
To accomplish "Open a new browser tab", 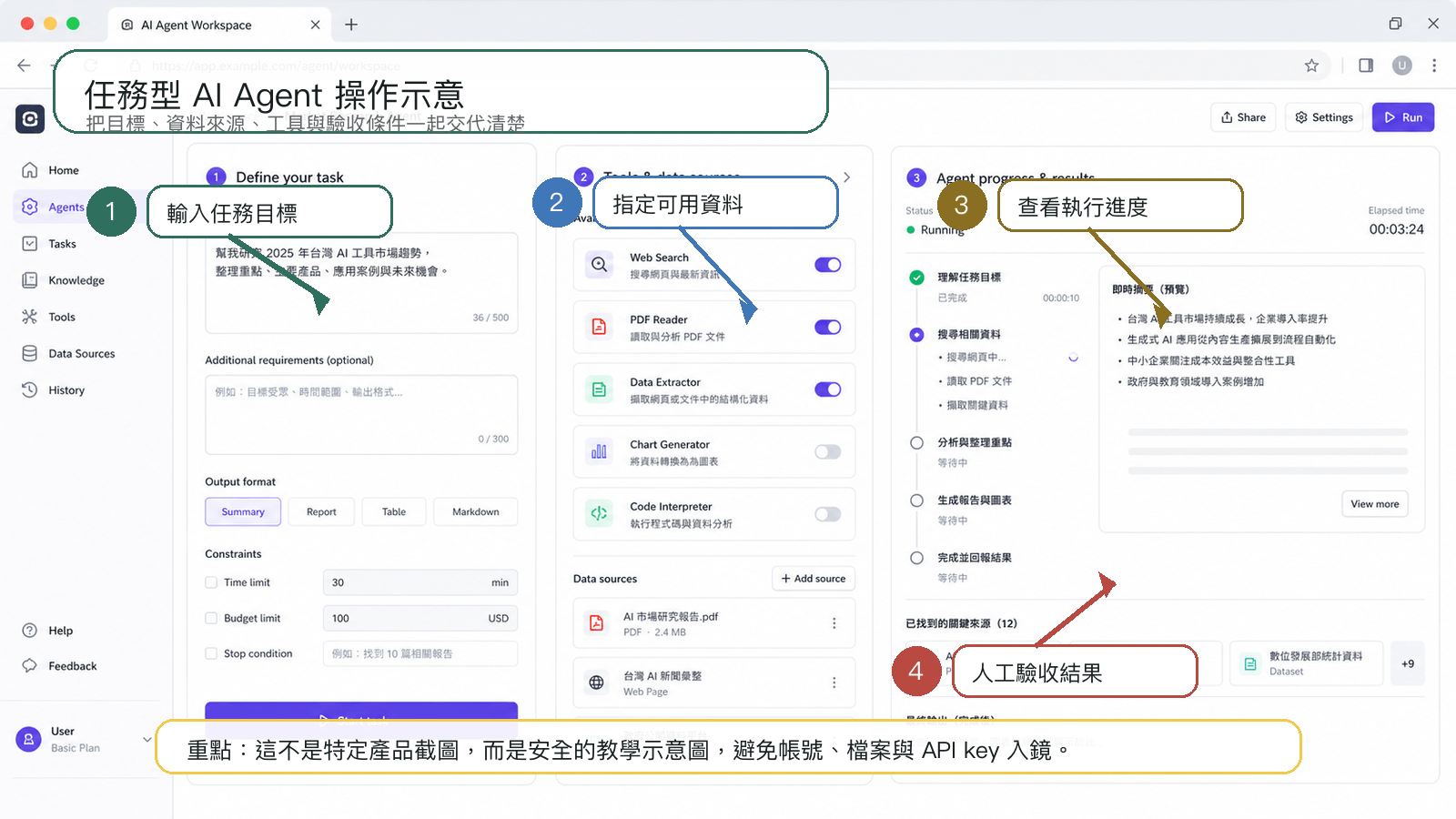I will point(351,25).
